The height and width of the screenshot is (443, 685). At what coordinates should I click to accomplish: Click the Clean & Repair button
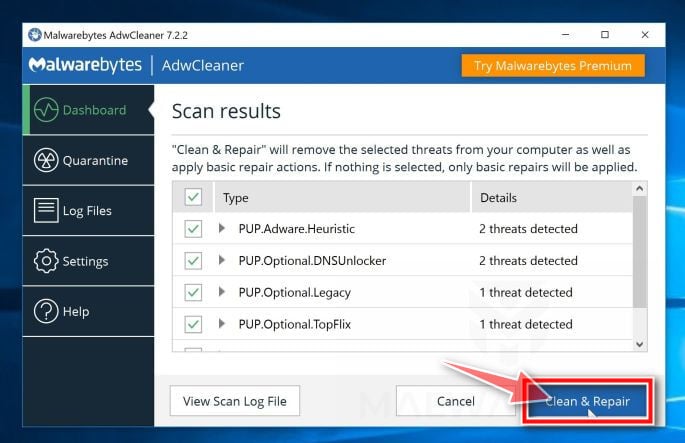587,401
